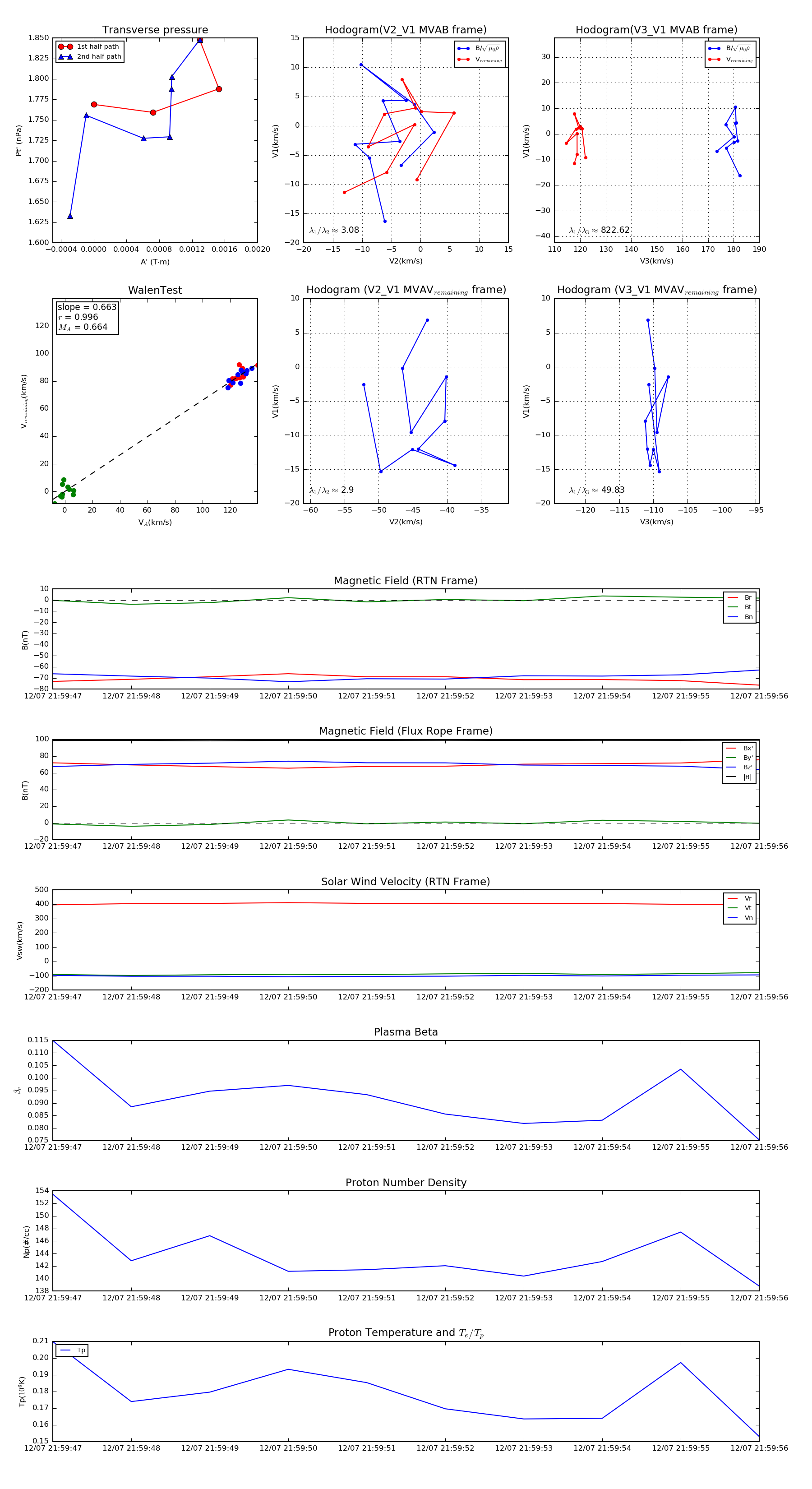812x1489 pixels.
Task: Click the 'Np(#/cc)' y-axis label
Action: click(27, 1242)
